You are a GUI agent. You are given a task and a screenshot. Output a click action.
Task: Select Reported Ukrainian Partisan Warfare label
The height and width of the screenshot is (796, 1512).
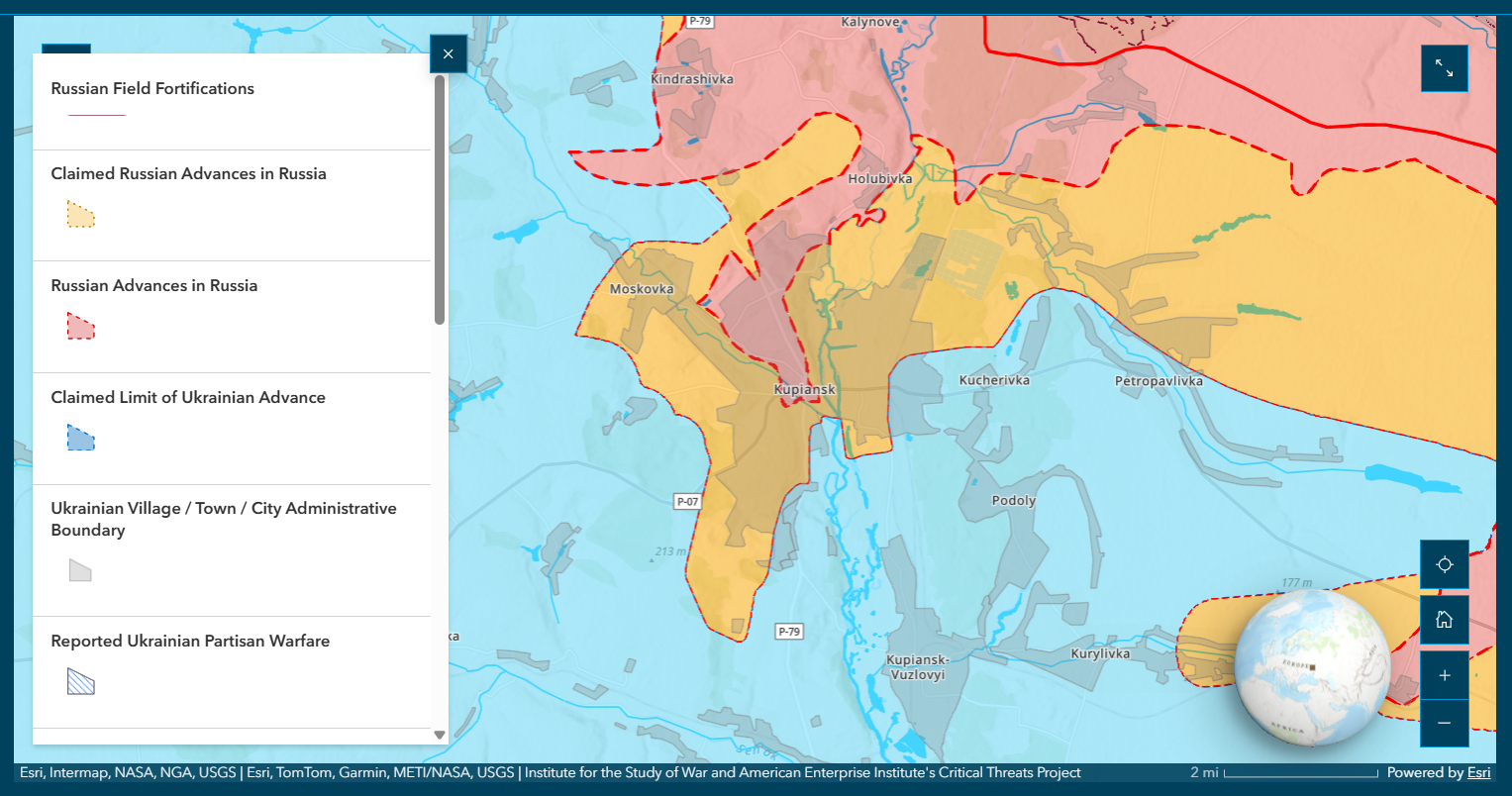tap(190, 641)
